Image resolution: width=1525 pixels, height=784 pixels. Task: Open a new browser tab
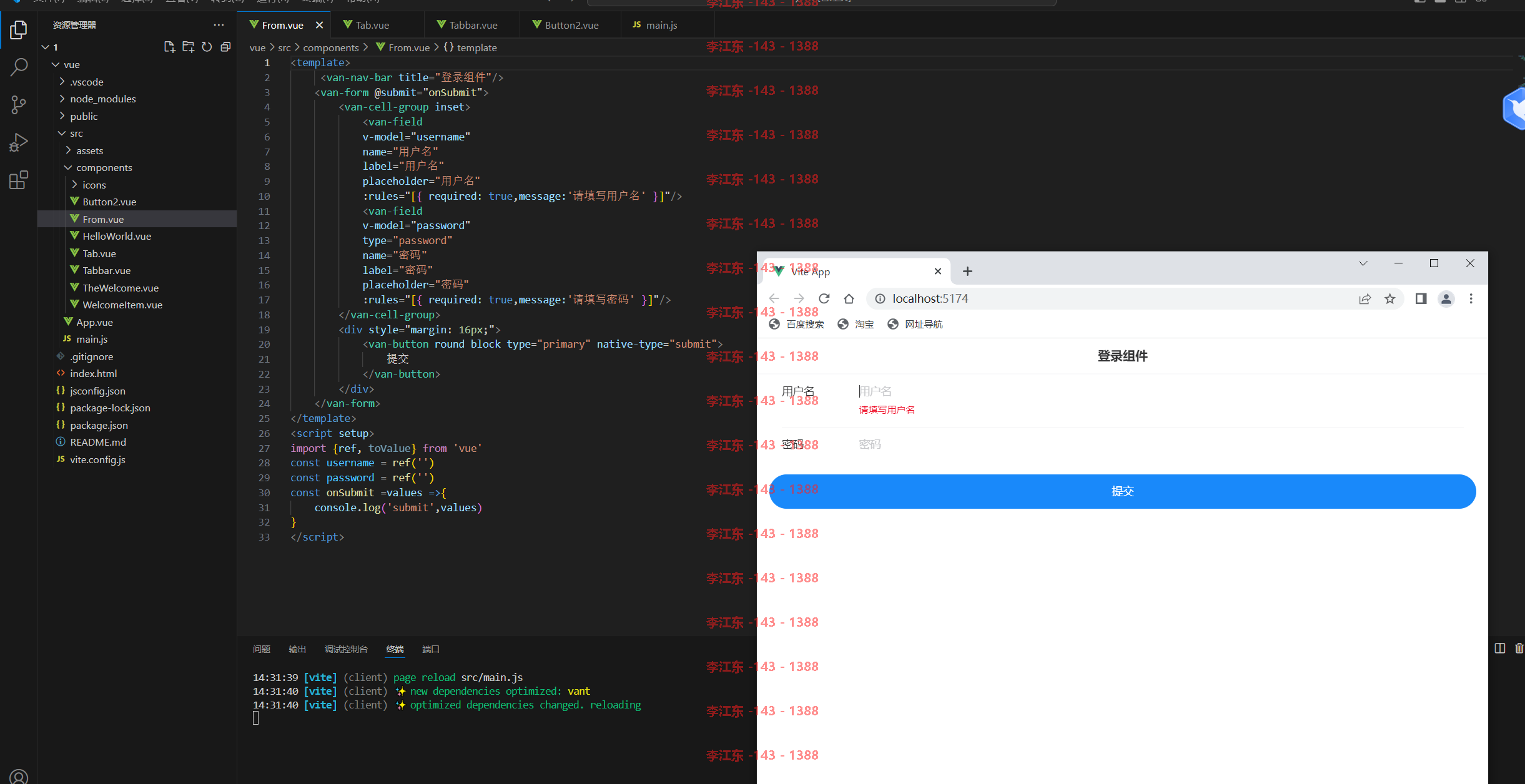tap(967, 271)
